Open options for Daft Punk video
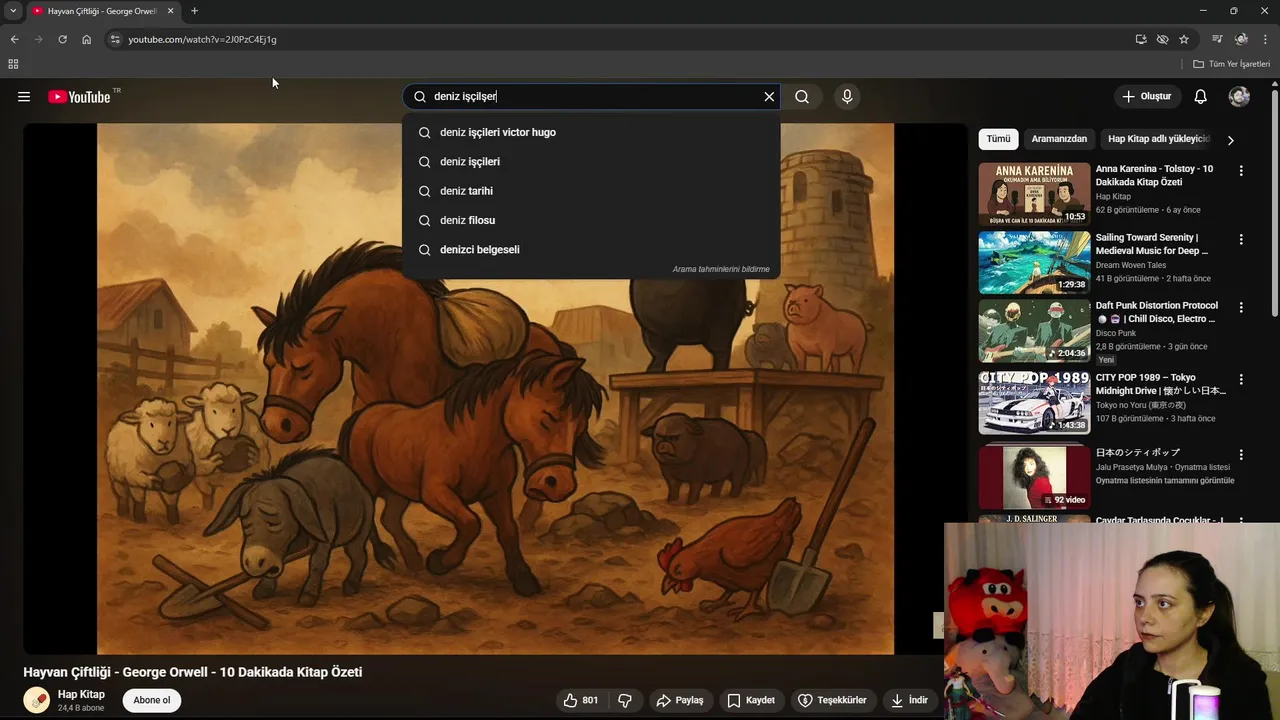Viewport: 1280px width, 720px height. point(1241,308)
